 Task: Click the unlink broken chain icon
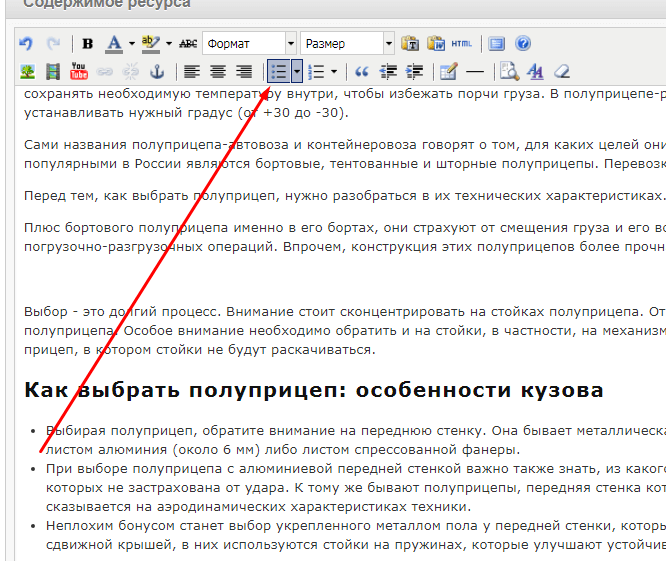[130, 71]
